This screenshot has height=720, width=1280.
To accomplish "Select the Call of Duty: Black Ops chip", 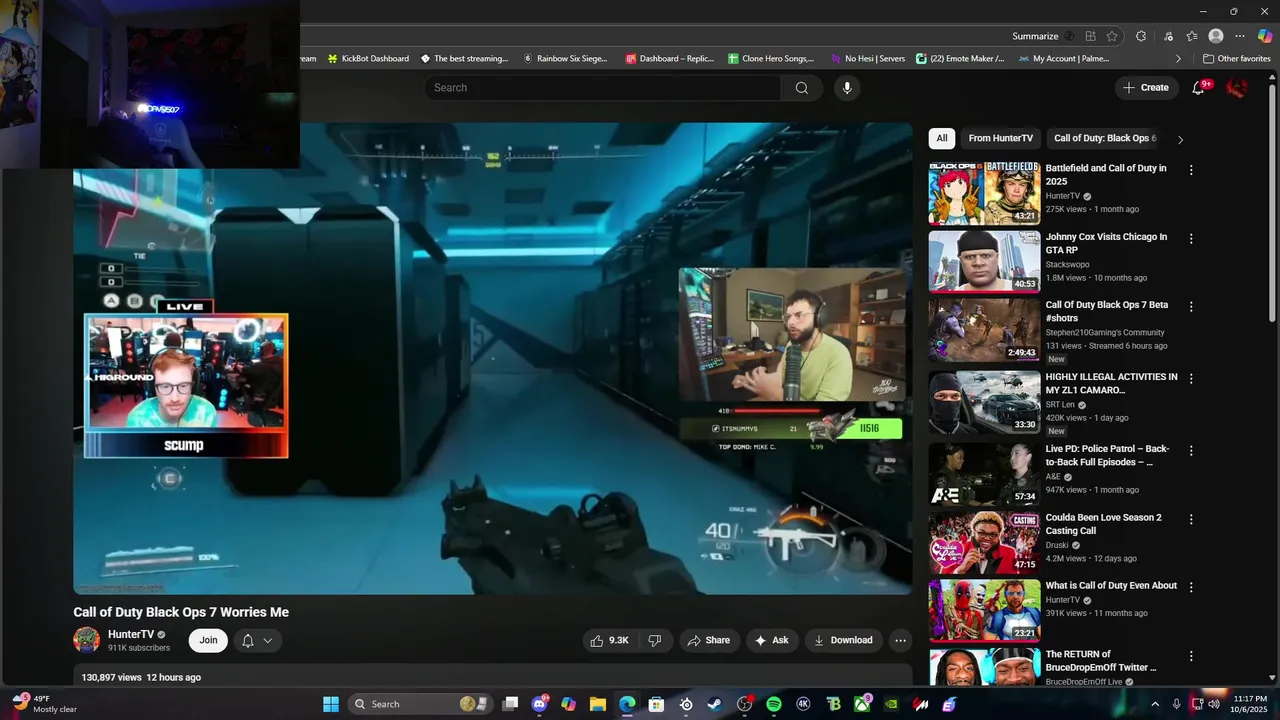I will tap(1105, 138).
